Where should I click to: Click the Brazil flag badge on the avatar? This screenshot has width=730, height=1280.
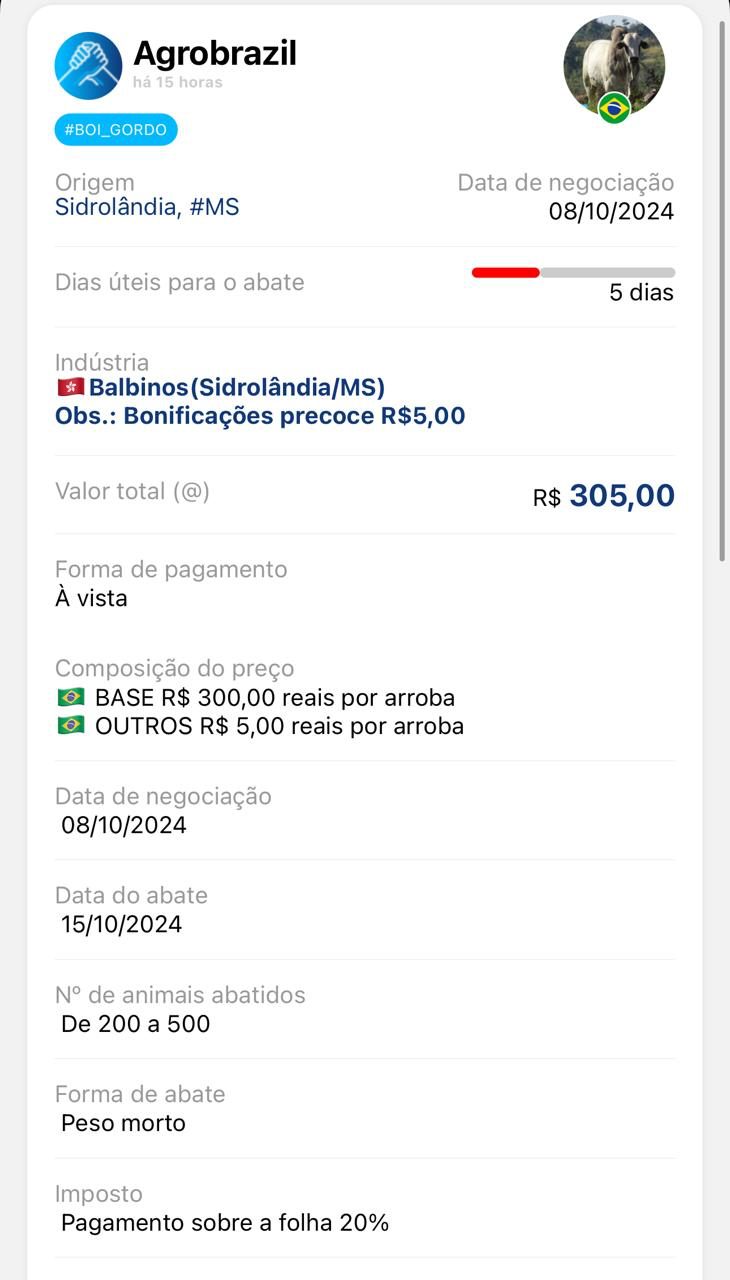pos(614,108)
